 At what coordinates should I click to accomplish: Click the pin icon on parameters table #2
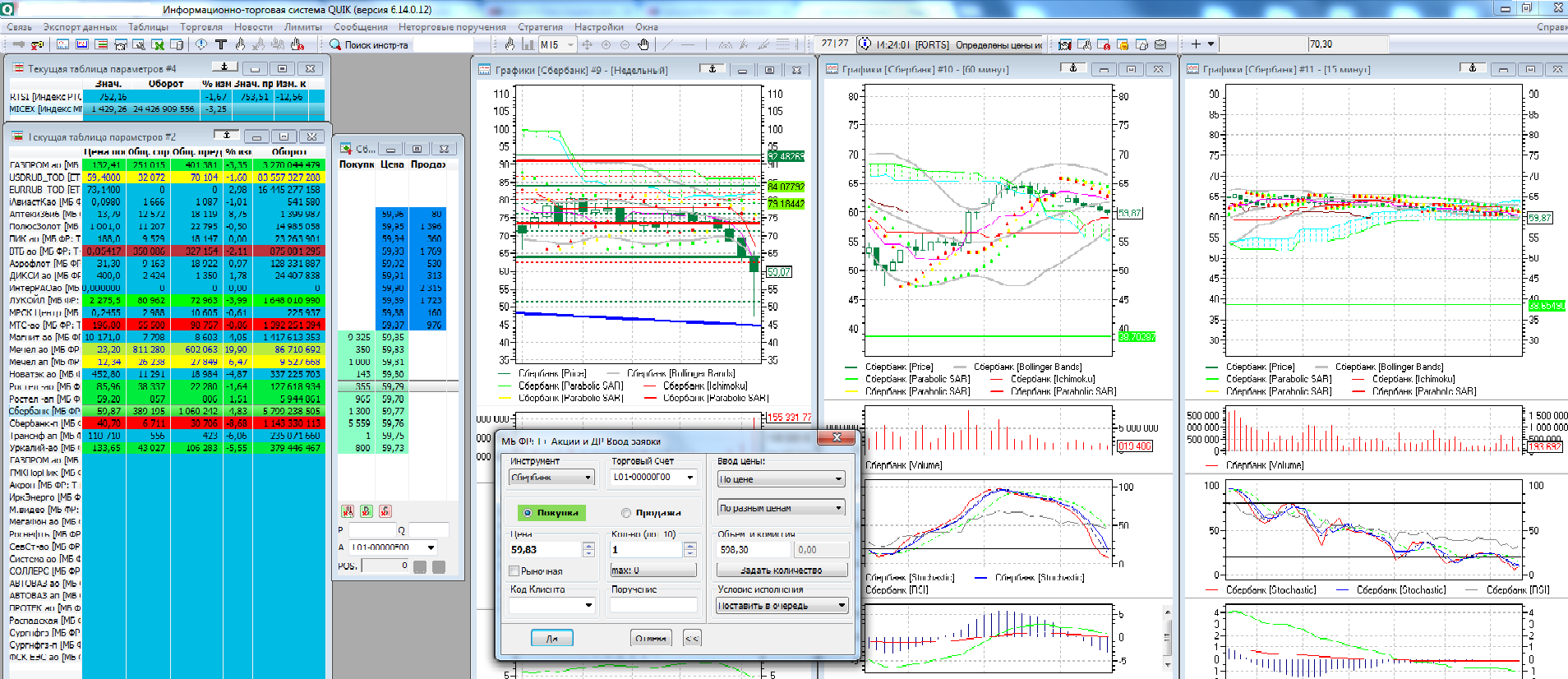227,136
